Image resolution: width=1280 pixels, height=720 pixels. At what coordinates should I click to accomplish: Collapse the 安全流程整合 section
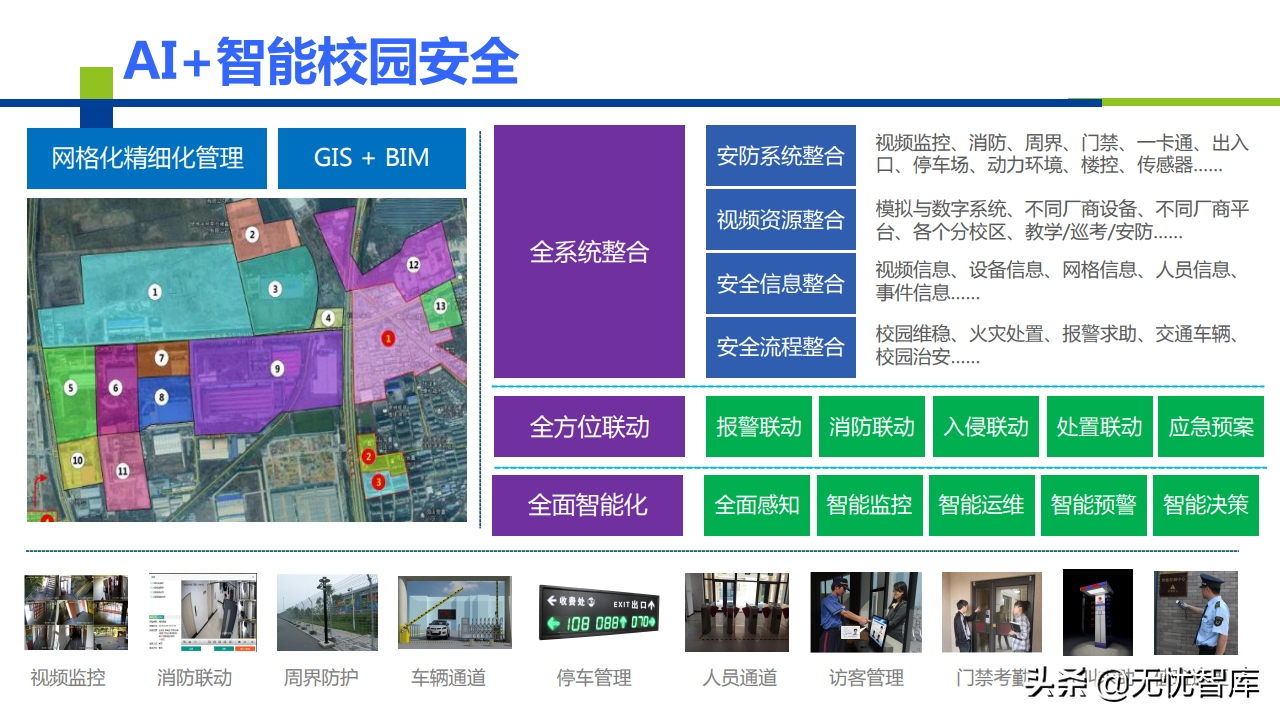(x=781, y=348)
